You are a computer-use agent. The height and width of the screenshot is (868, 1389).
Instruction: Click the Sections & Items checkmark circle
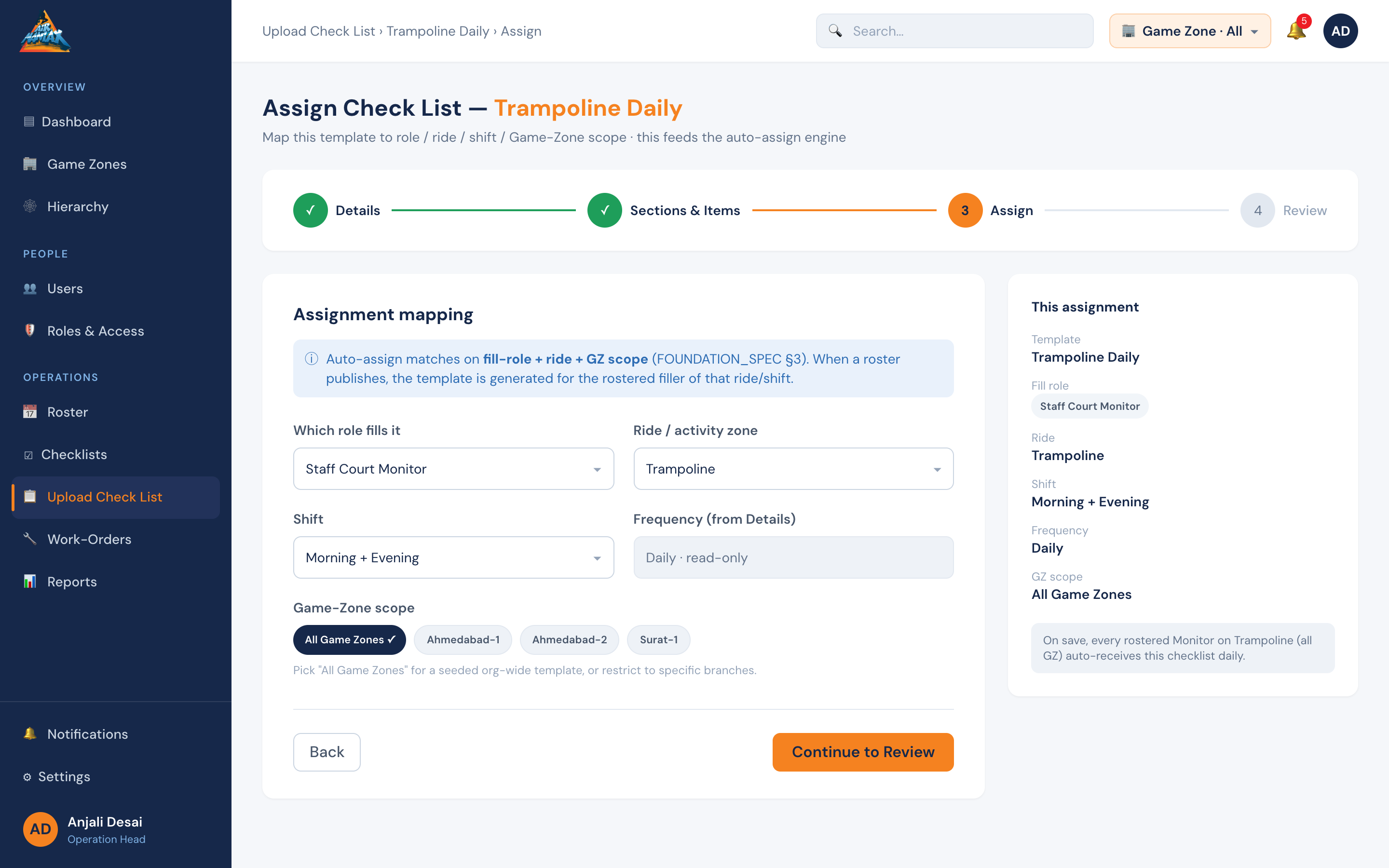click(604, 210)
